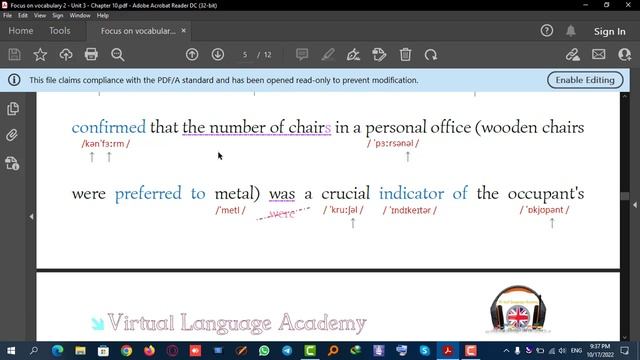Image resolution: width=640 pixels, height=360 pixels.
Task: Open the Tools tab
Action: pyautogui.click(x=60, y=31)
